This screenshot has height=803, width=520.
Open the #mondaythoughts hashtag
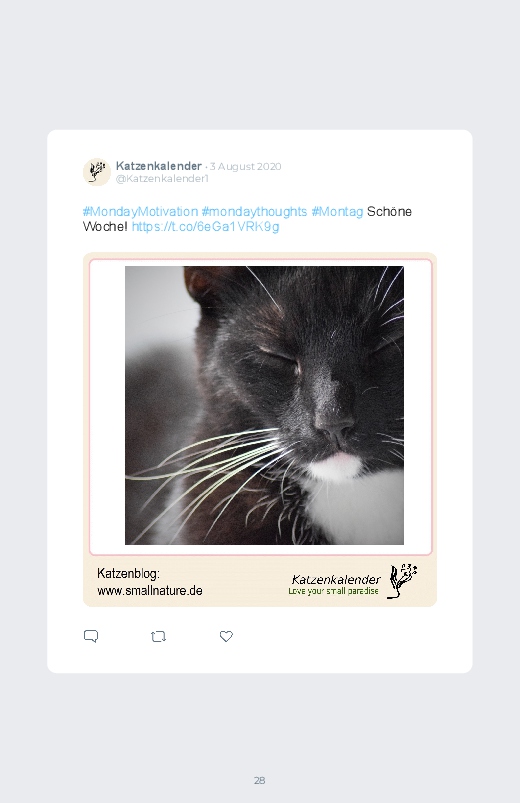254,212
